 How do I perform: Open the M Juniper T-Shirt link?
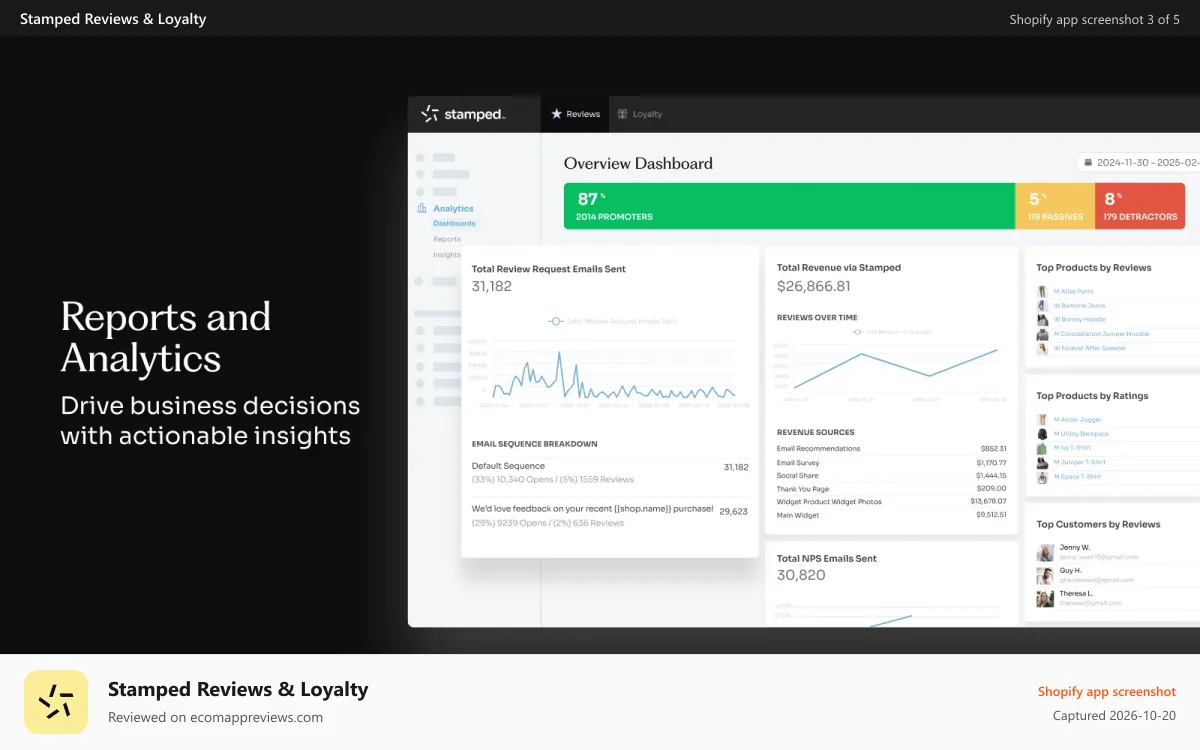1079,462
